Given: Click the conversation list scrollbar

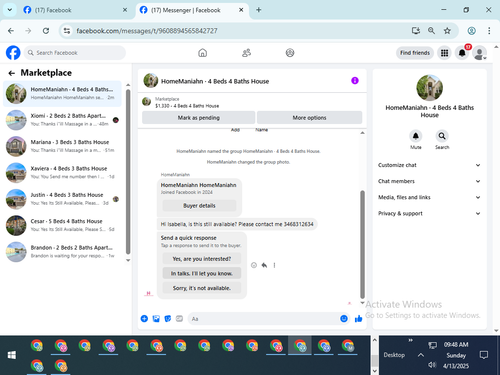Looking at the screenshot, I should tap(128, 172).
